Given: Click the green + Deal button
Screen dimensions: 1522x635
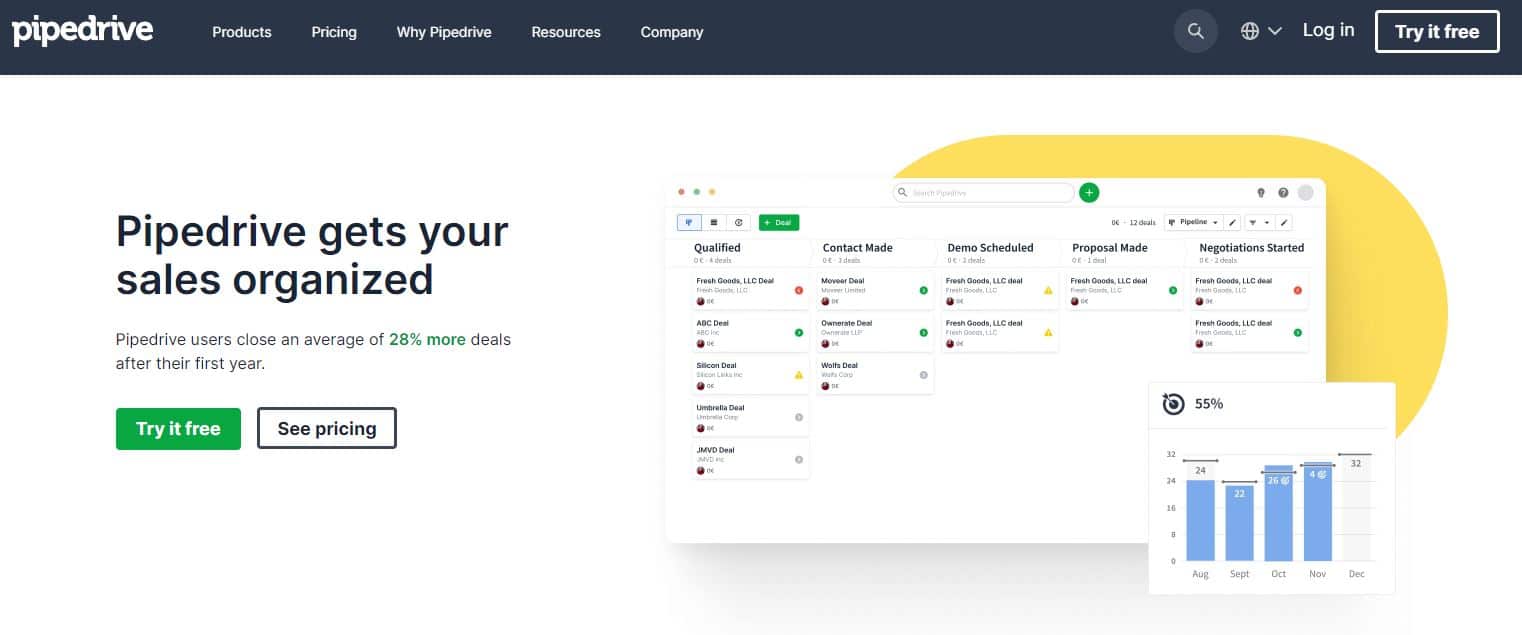Looking at the screenshot, I should pos(779,222).
